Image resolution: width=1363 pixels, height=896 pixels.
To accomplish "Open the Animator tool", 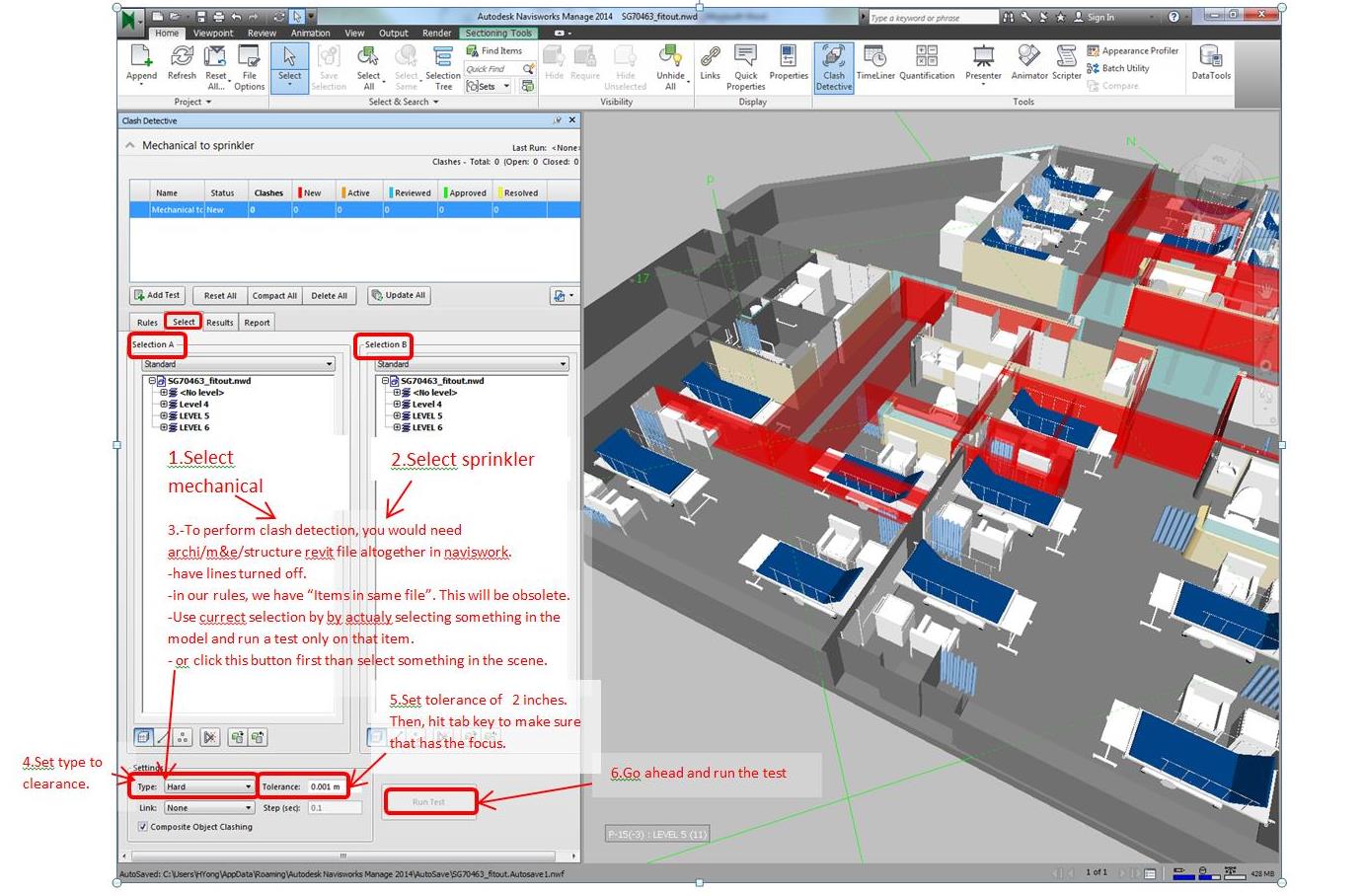I will (x=1029, y=62).
